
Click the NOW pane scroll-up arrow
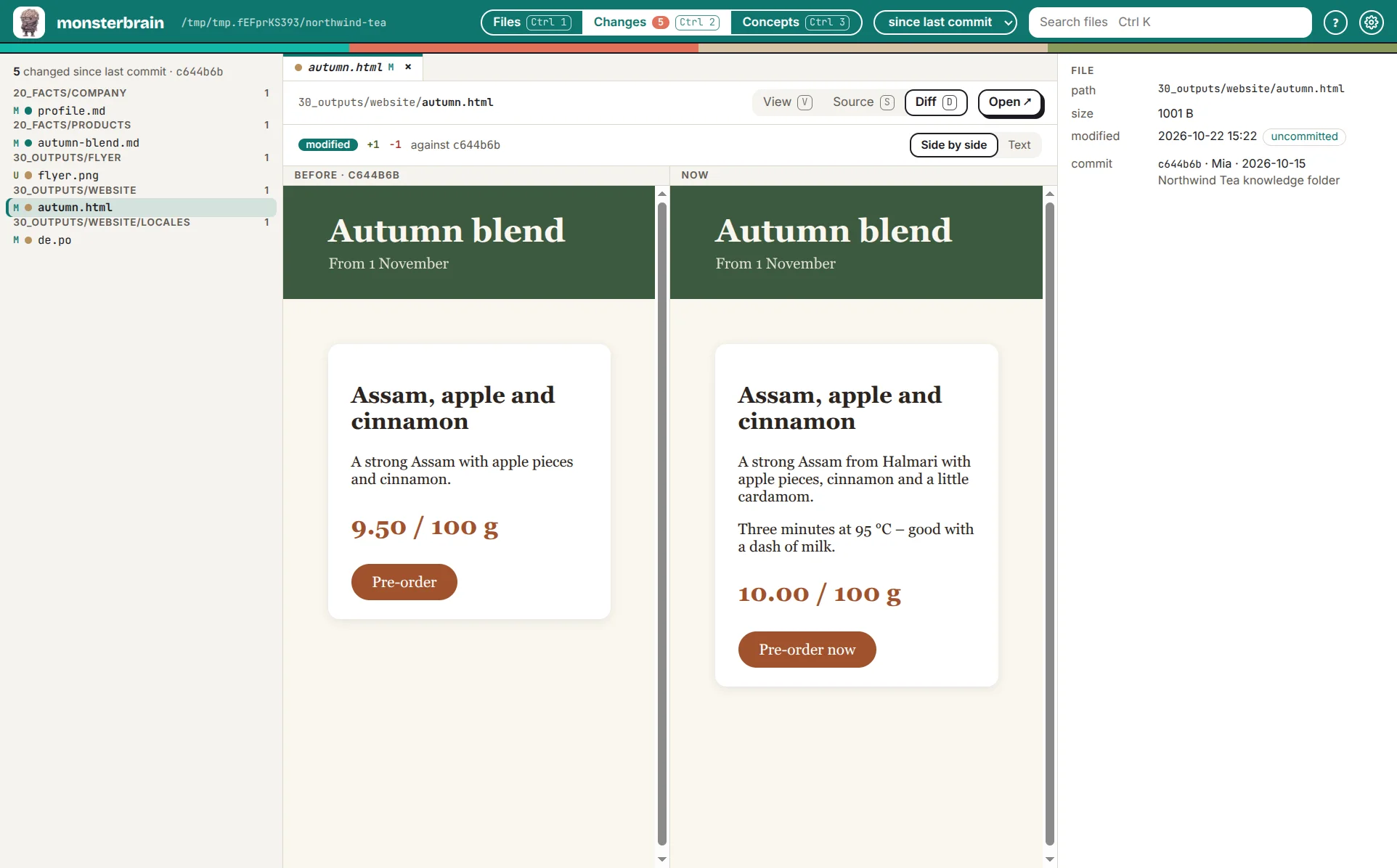[x=1049, y=194]
